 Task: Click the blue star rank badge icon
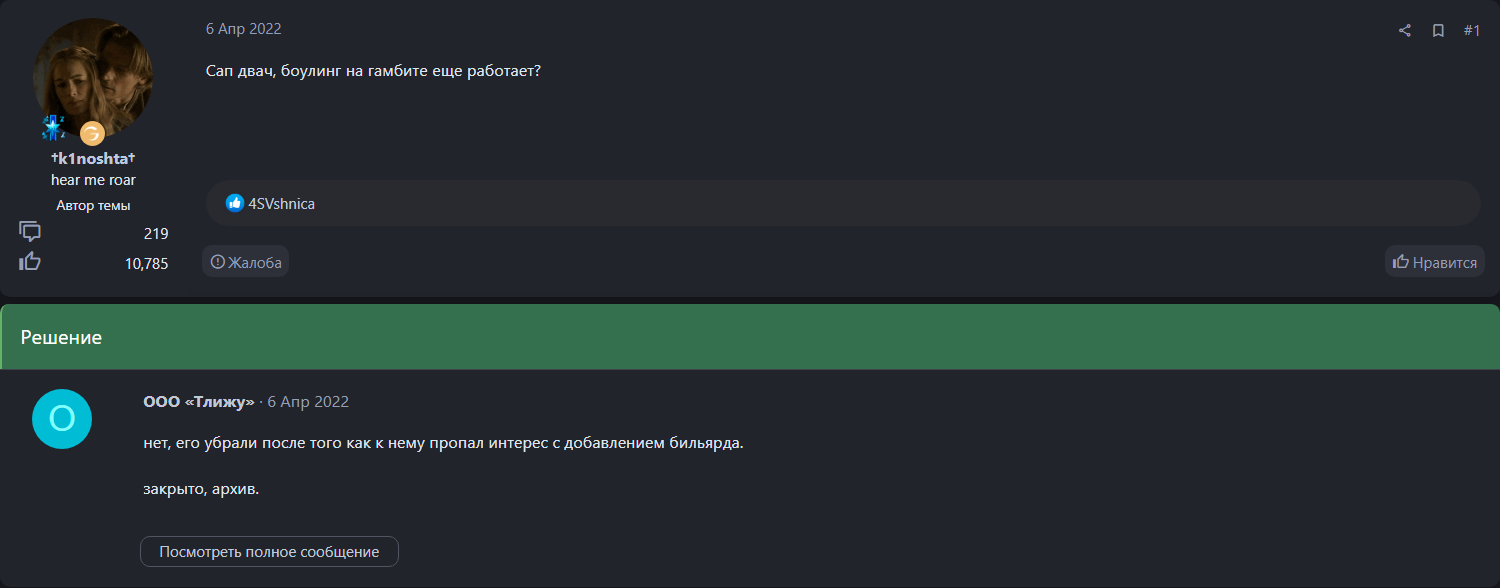pos(53,127)
